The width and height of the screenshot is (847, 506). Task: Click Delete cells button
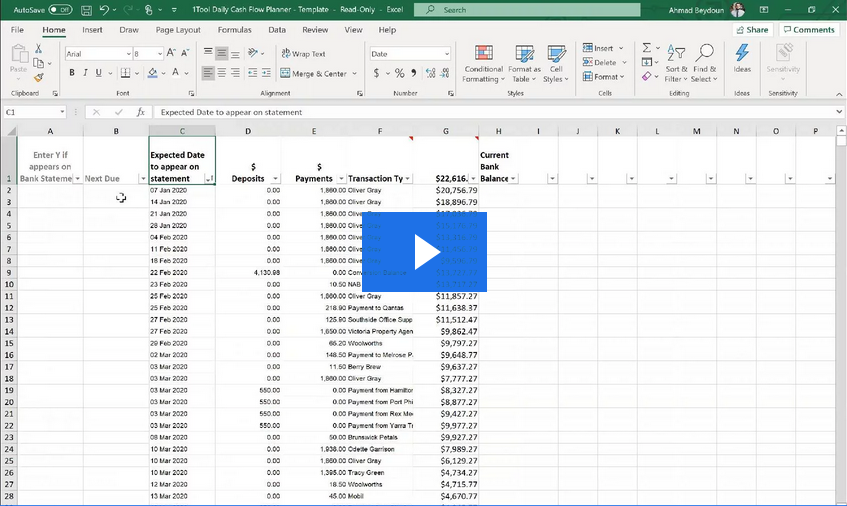pyautogui.click(x=600, y=62)
